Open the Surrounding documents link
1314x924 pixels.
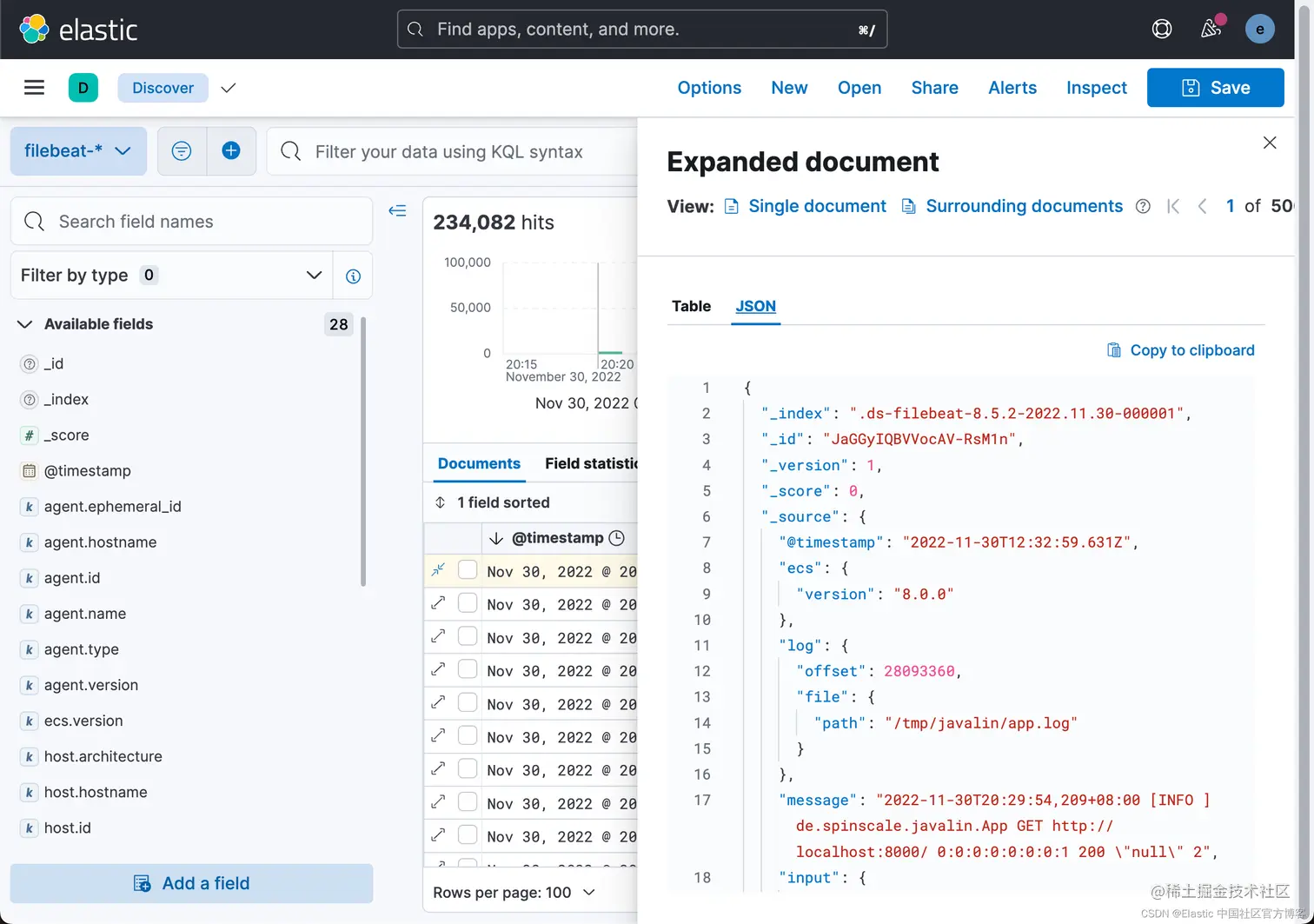pyautogui.click(x=1012, y=207)
